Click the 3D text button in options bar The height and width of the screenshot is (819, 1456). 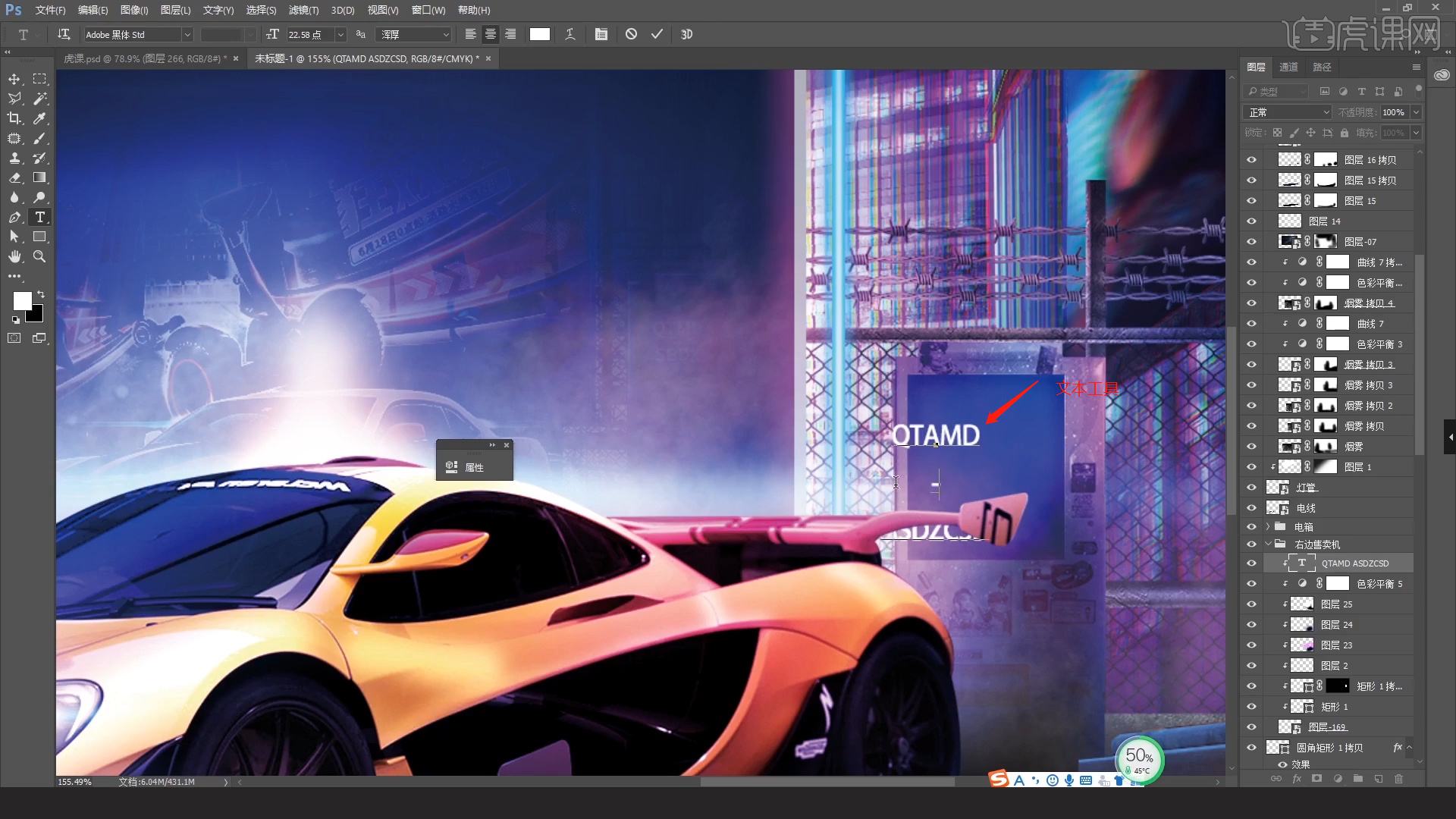click(x=687, y=34)
